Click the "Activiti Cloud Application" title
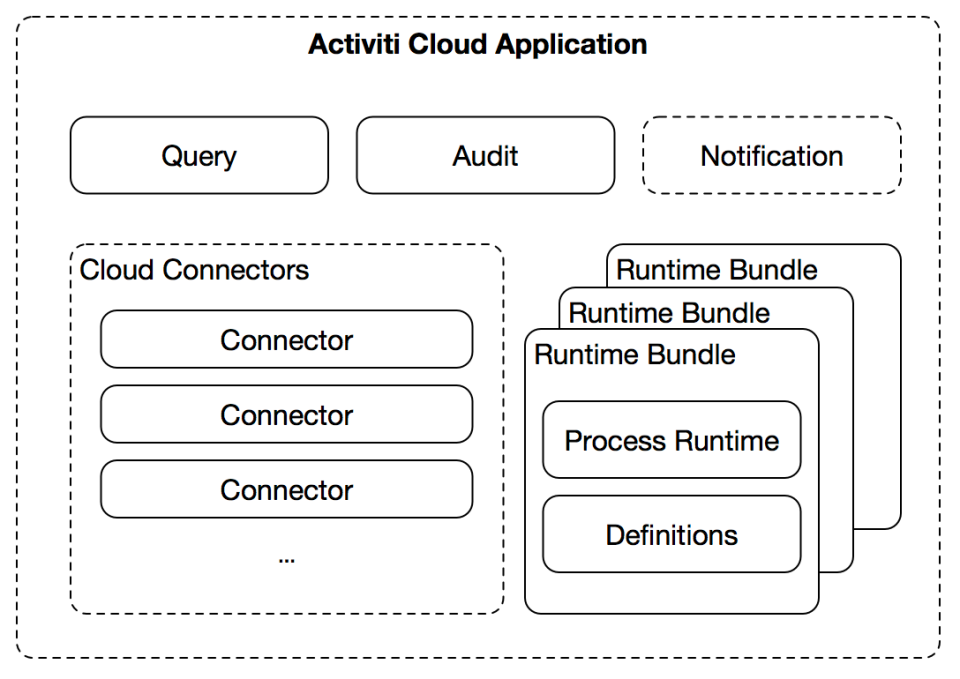Screen dimensions: 960x679 pos(478,45)
